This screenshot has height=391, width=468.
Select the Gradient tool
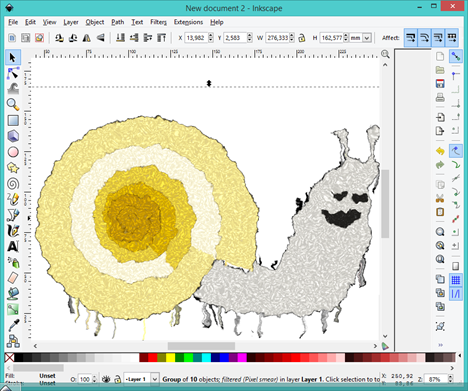pyautogui.click(x=13, y=309)
